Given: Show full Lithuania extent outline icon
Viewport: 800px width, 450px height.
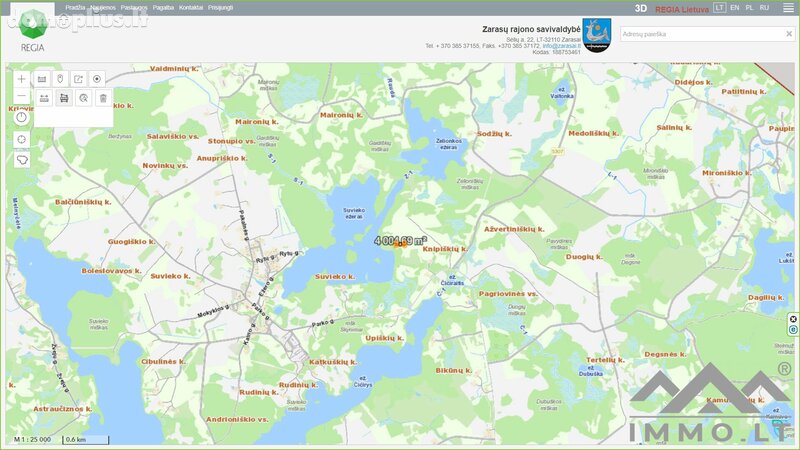Looking at the screenshot, I should pos(21,160).
